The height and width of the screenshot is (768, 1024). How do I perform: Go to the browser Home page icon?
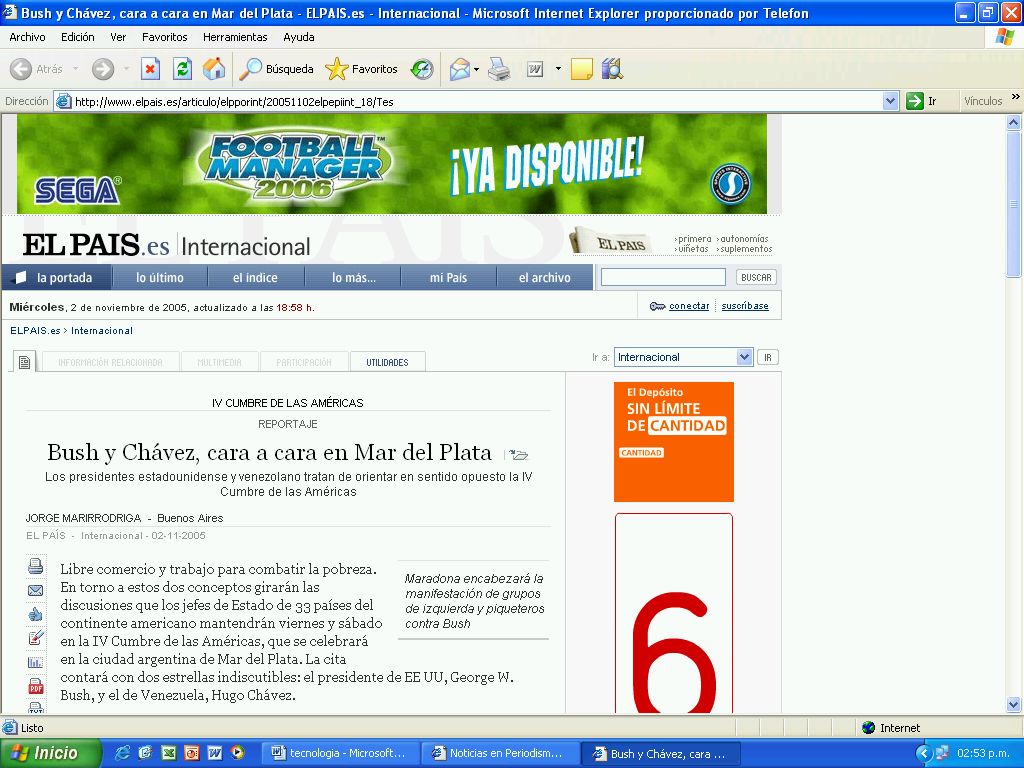[x=214, y=69]
